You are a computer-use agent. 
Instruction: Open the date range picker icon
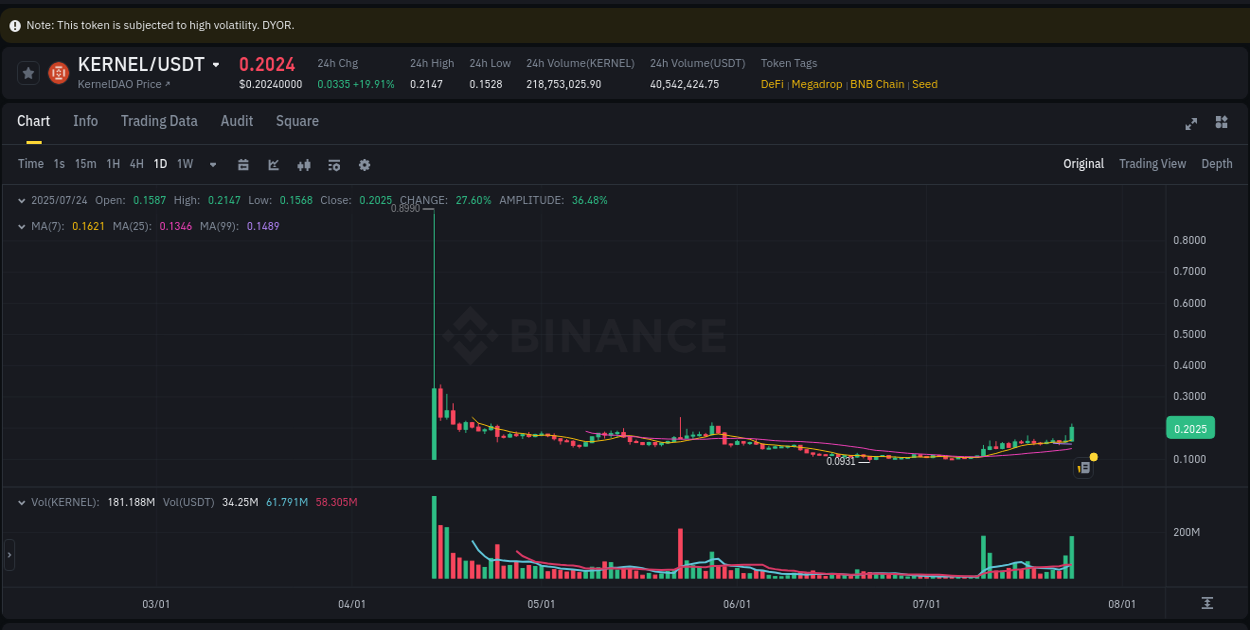[x=243, y=164]
